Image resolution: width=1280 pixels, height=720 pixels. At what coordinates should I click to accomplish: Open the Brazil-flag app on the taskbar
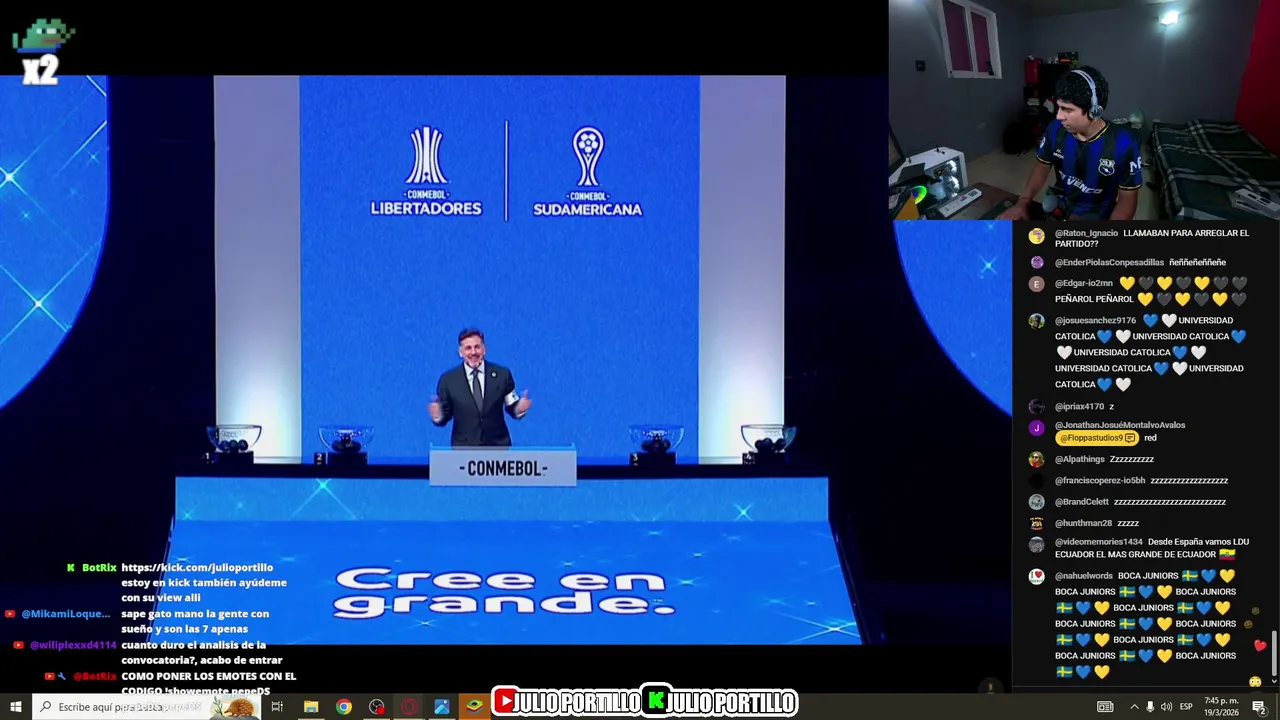[474, 707]
